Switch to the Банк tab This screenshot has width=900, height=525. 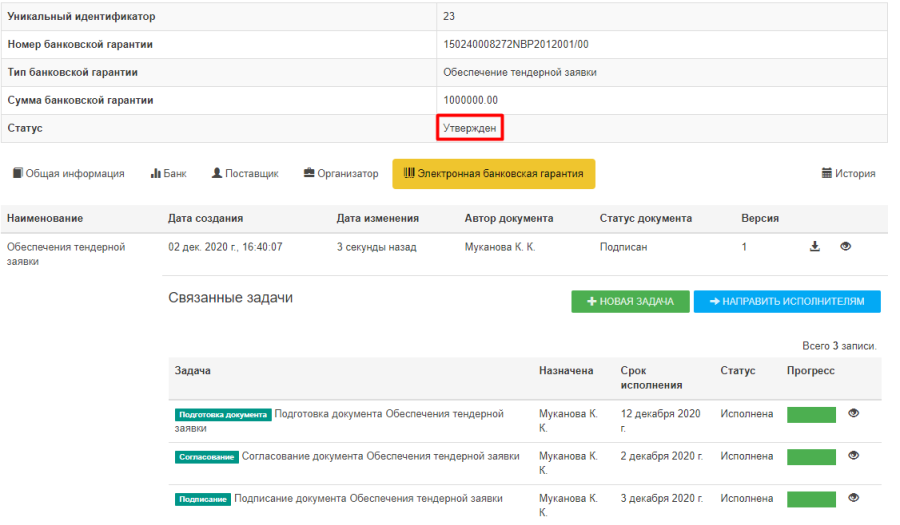tap(168, 174)
